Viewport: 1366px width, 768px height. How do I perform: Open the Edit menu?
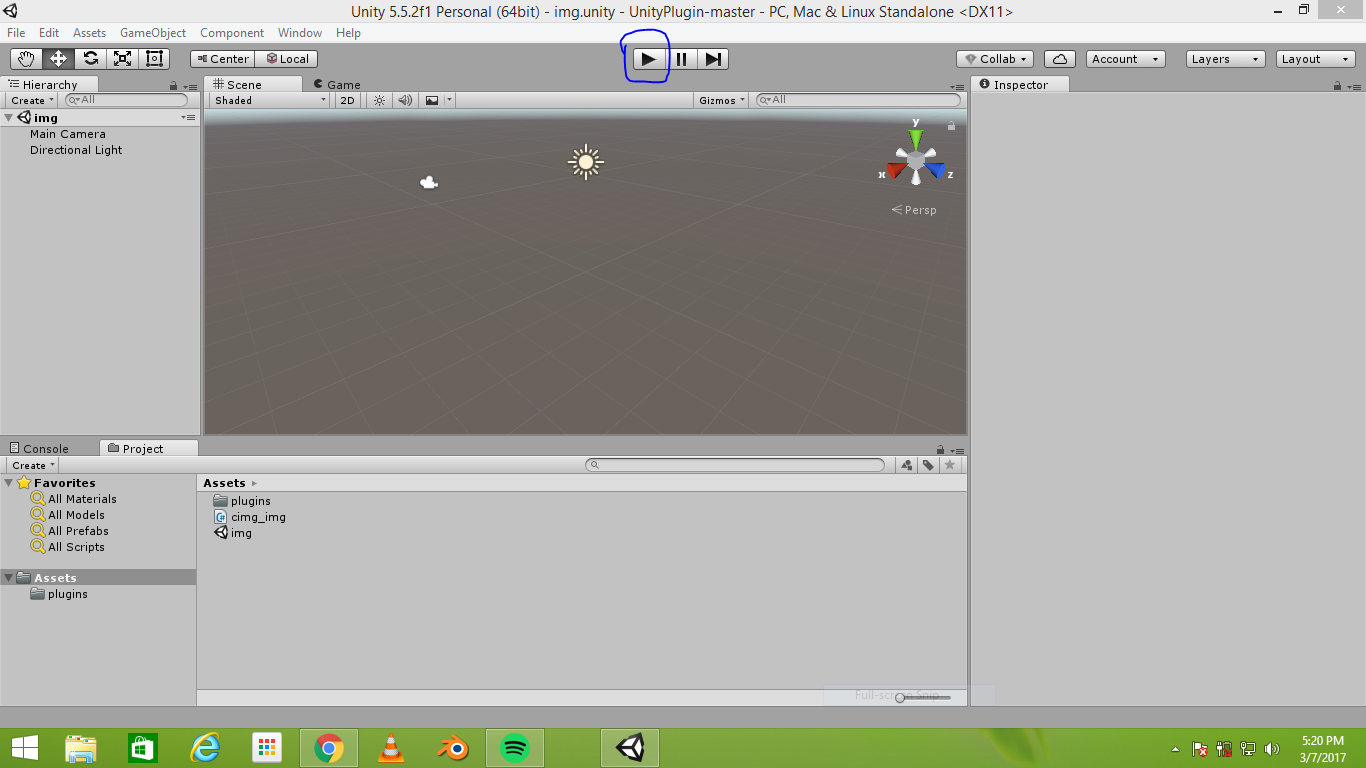pos(49,33)
